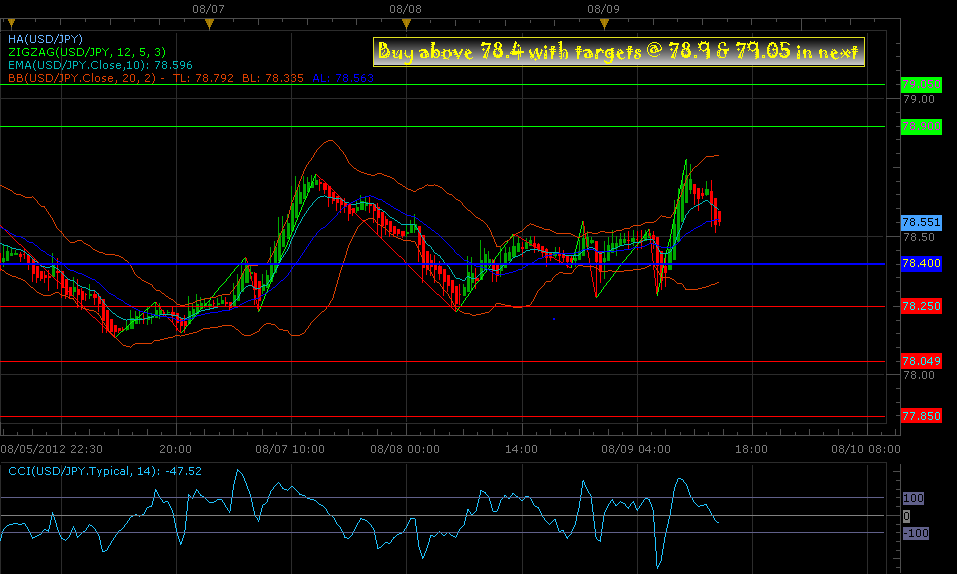This screenshot has height=574, width=957.
Task: Click the 78.00 price axis label
Action: coord(919,375)
